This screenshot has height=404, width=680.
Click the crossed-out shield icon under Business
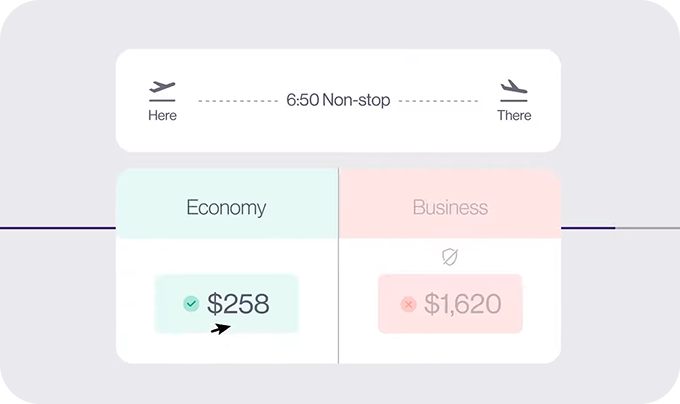pos(450,257)
